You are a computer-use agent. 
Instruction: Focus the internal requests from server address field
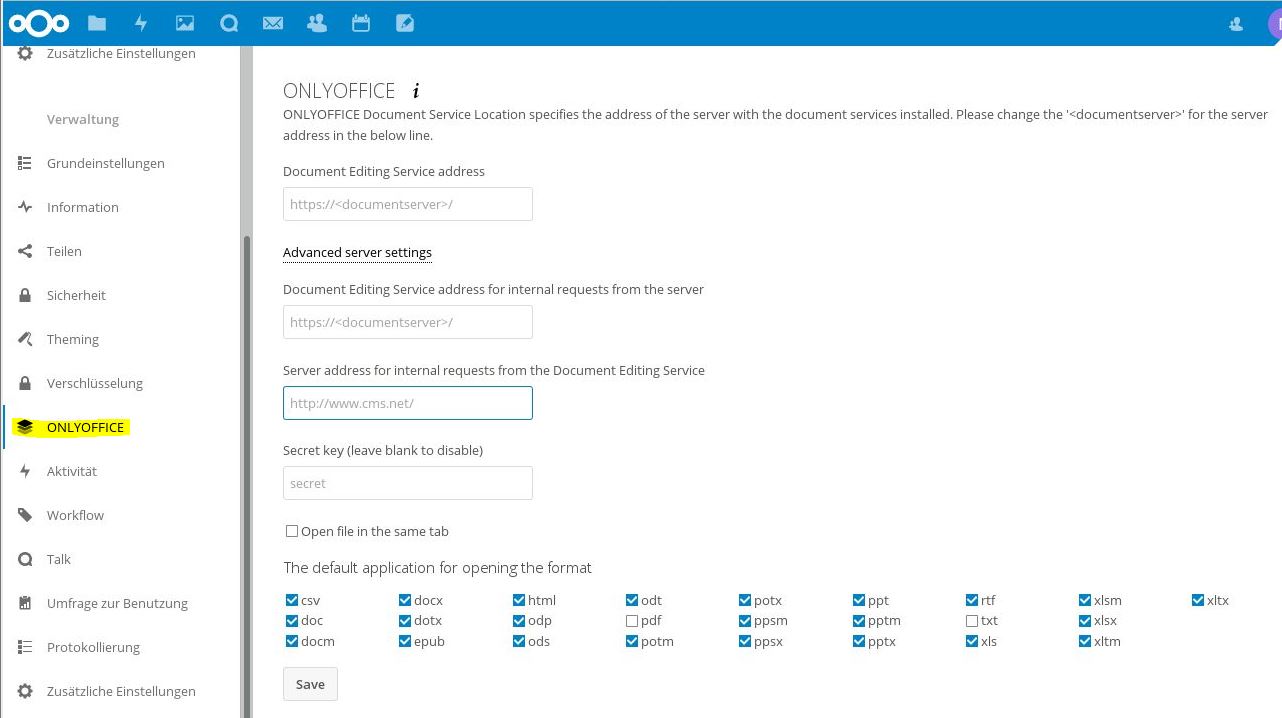(x=408, y=322)
